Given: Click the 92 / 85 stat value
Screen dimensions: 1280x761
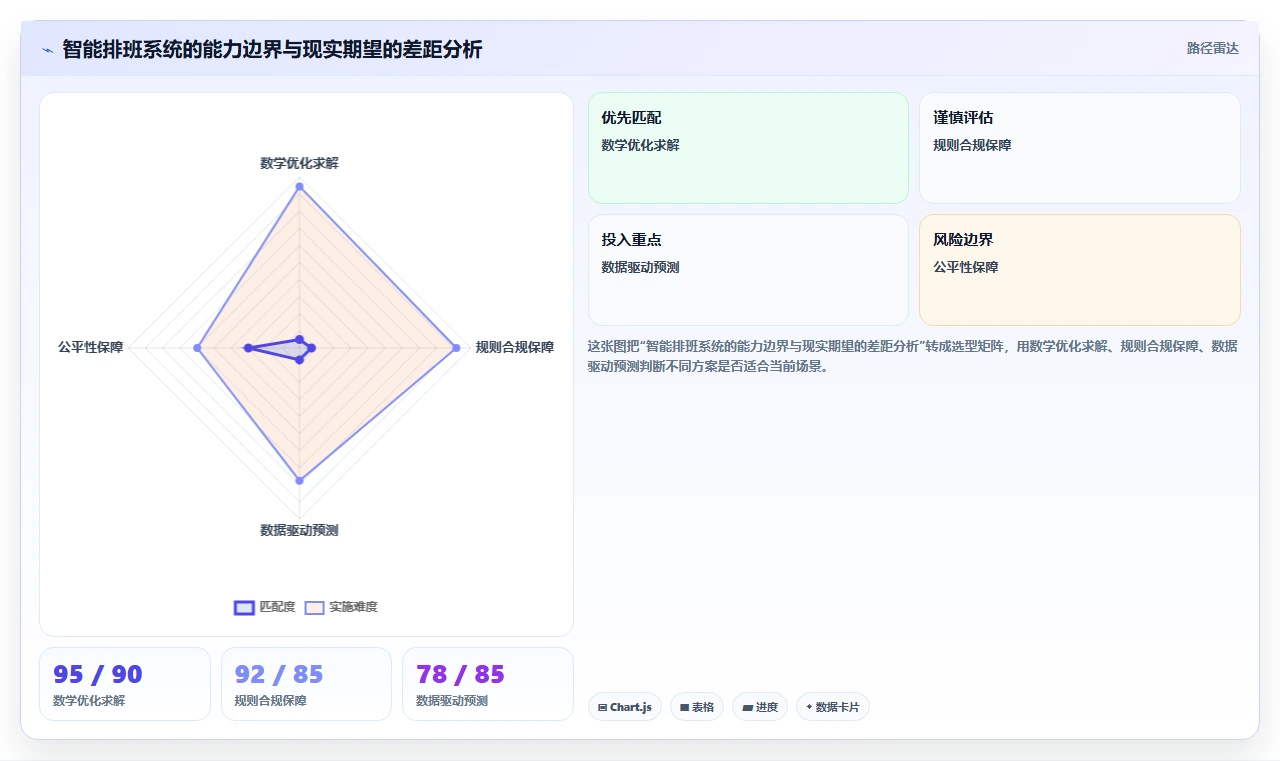Looking at the screenshot, I should 279,674.
